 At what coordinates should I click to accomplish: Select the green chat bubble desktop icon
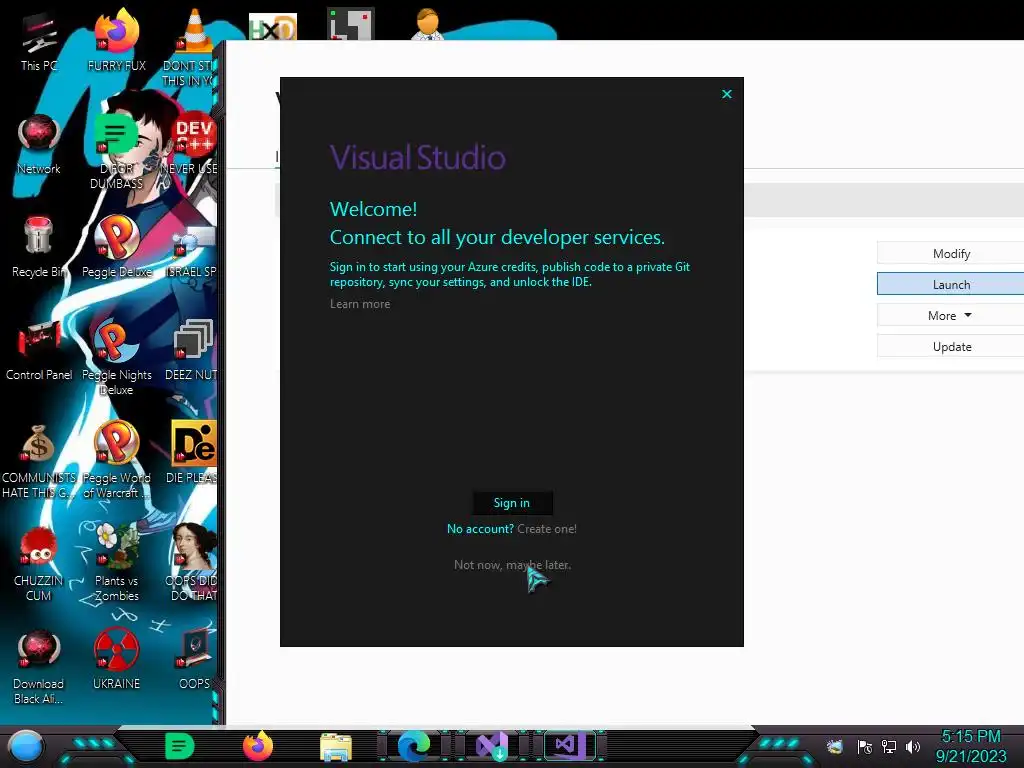pos(116,150)
